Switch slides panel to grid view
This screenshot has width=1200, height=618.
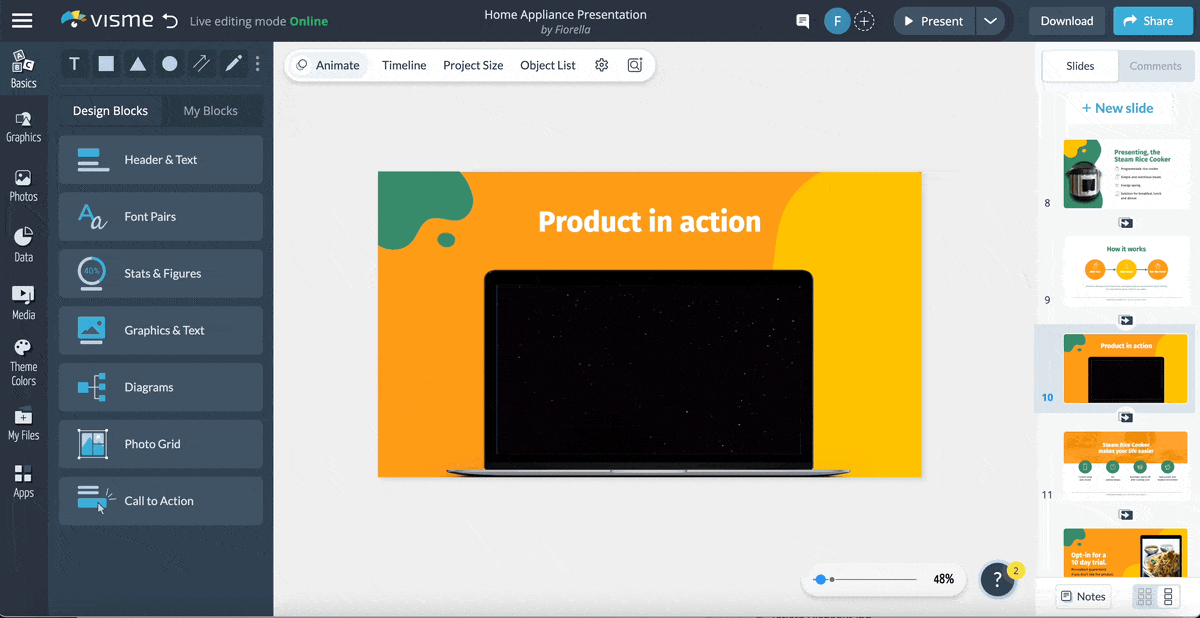pyautogui.click(x=1144, y=596)
